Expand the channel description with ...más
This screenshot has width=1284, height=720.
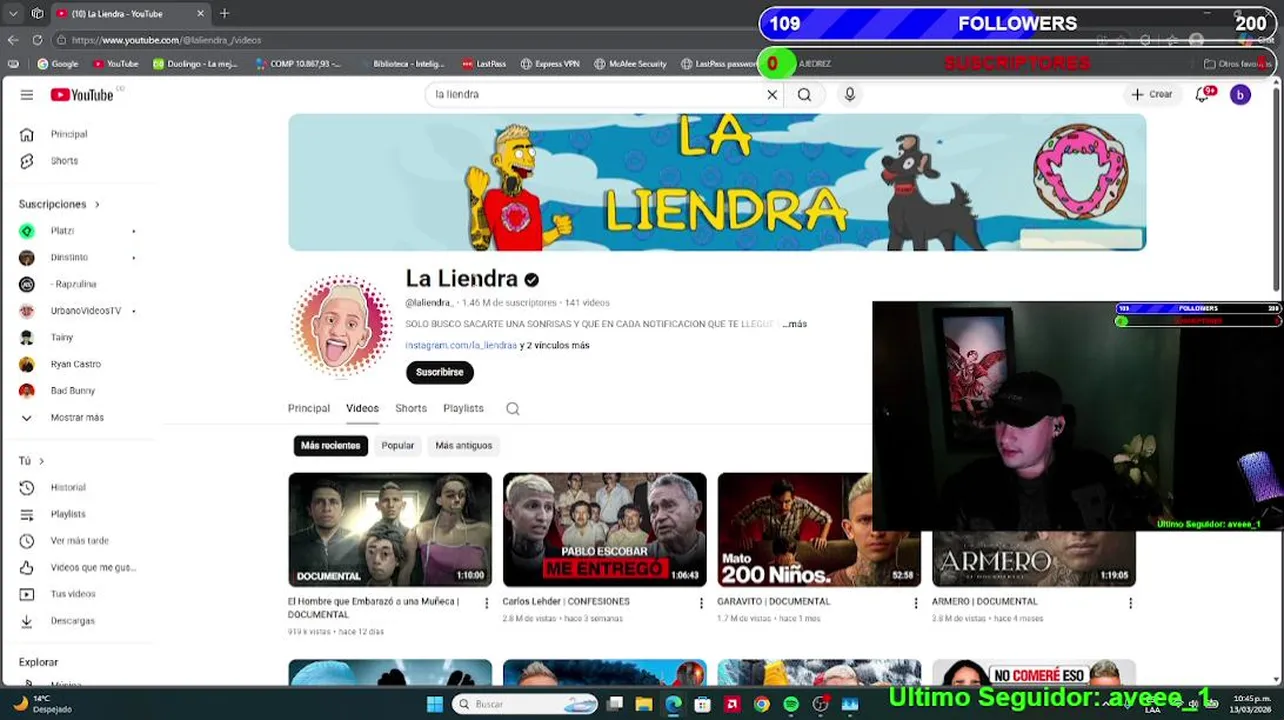[x=795, y=324]
